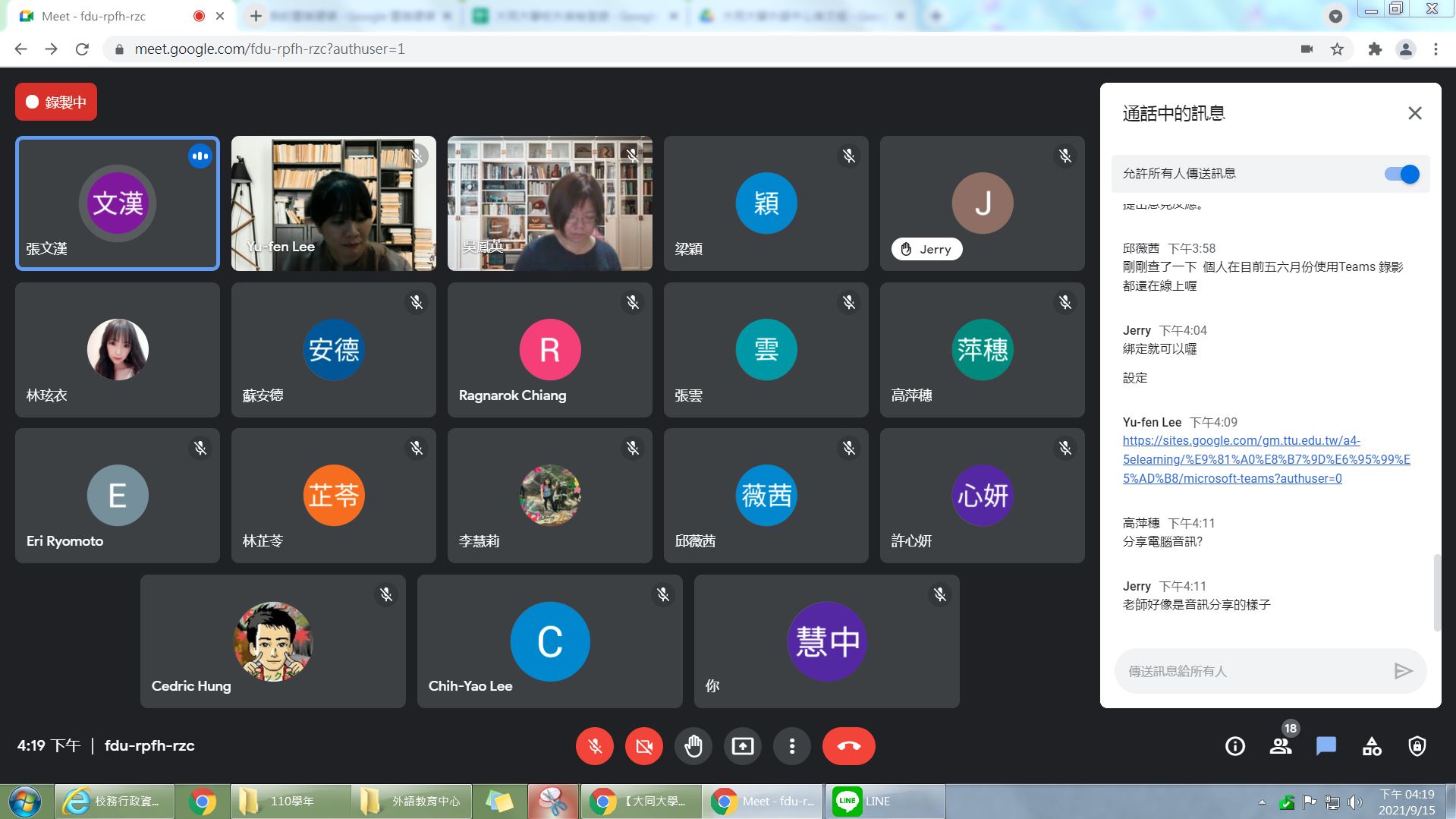This screenshot has height=819, width=1456.
Task: Open the activities shapes icon
Action: point(1371,746)
